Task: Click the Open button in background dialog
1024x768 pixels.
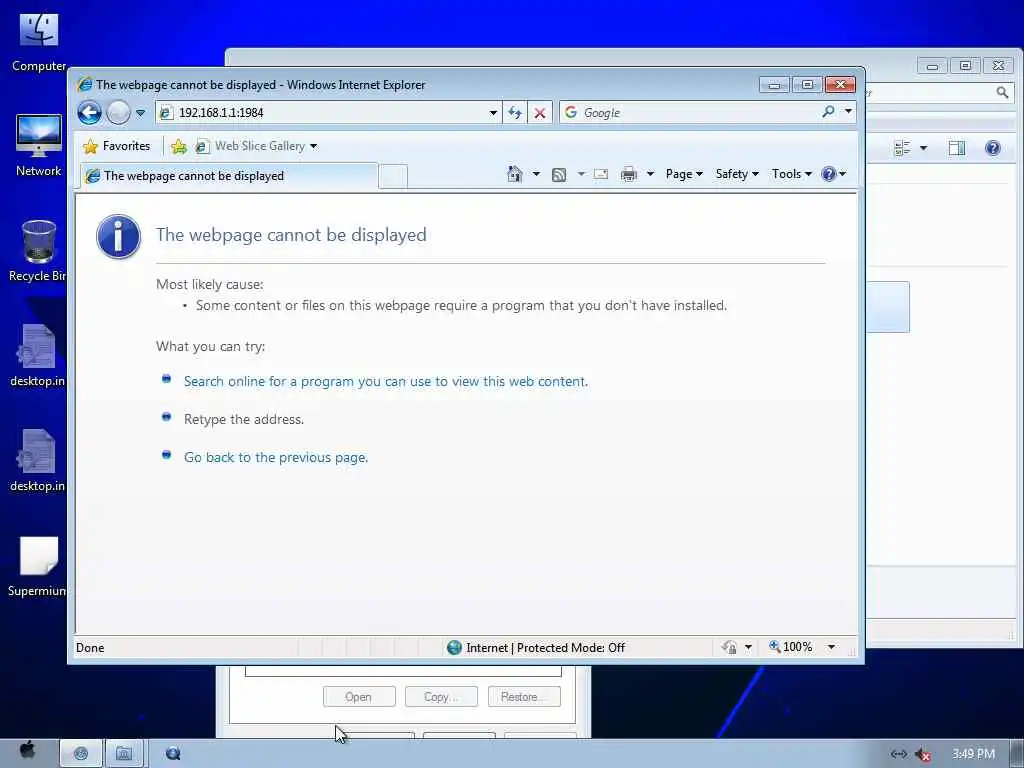Action: 359,697
